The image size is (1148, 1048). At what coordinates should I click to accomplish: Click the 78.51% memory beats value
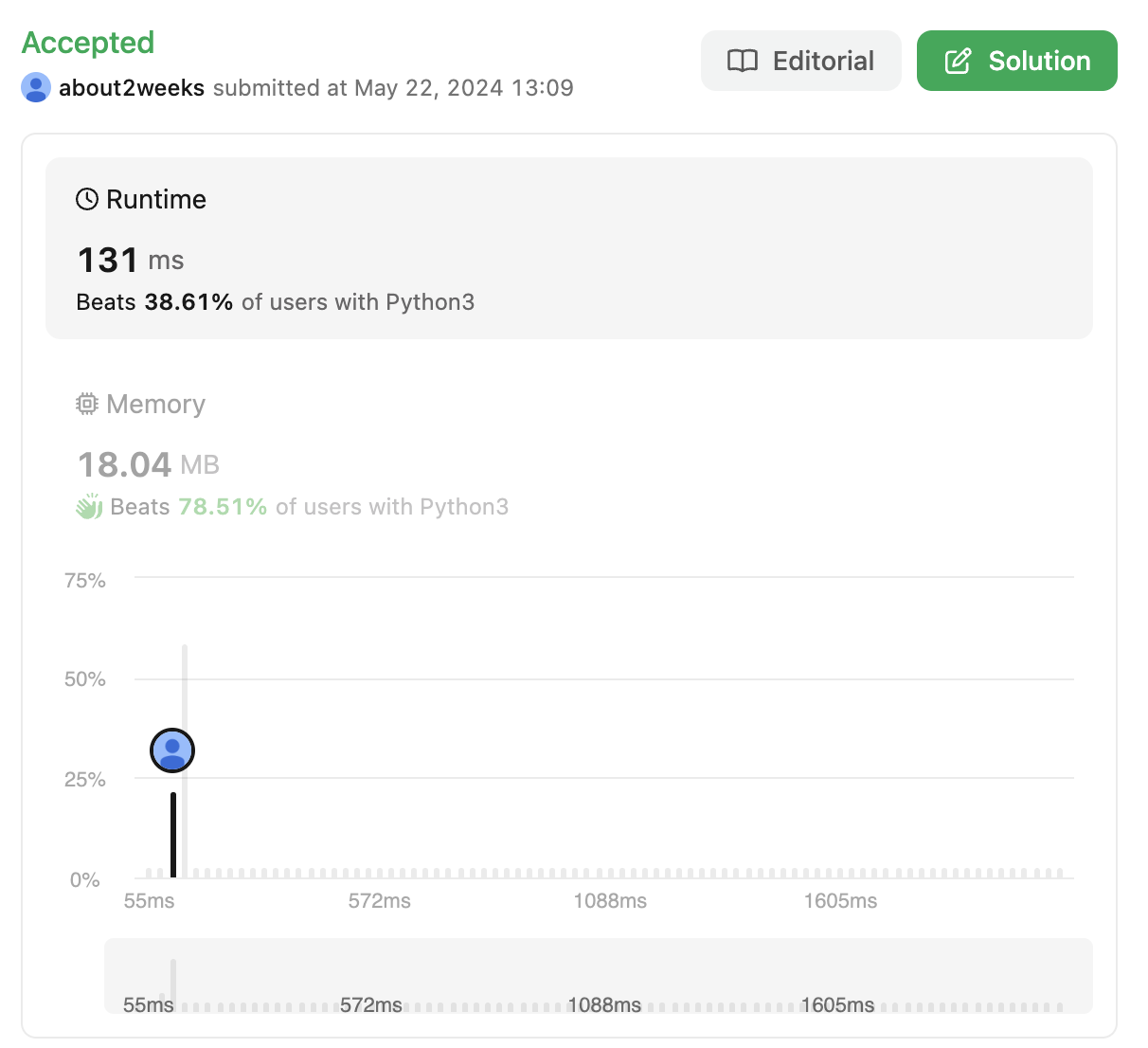coord(223,507)
